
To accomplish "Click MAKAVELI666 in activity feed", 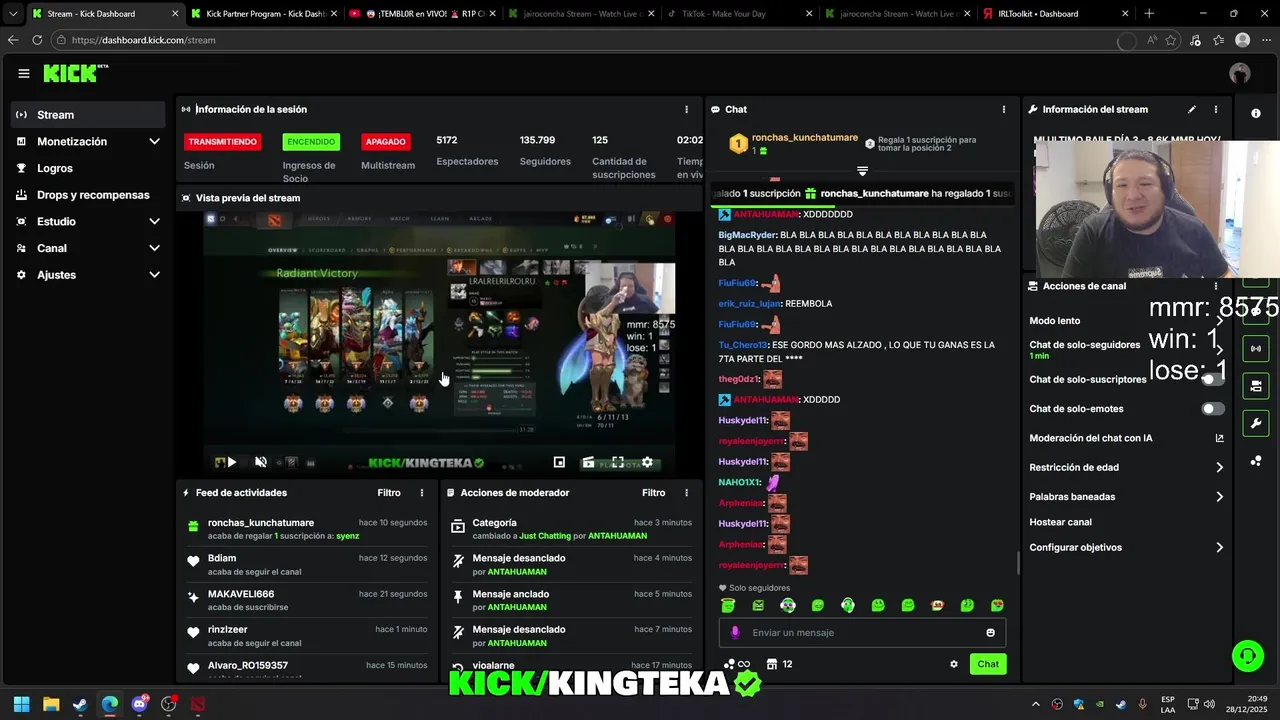I will (x=241, y=594).
